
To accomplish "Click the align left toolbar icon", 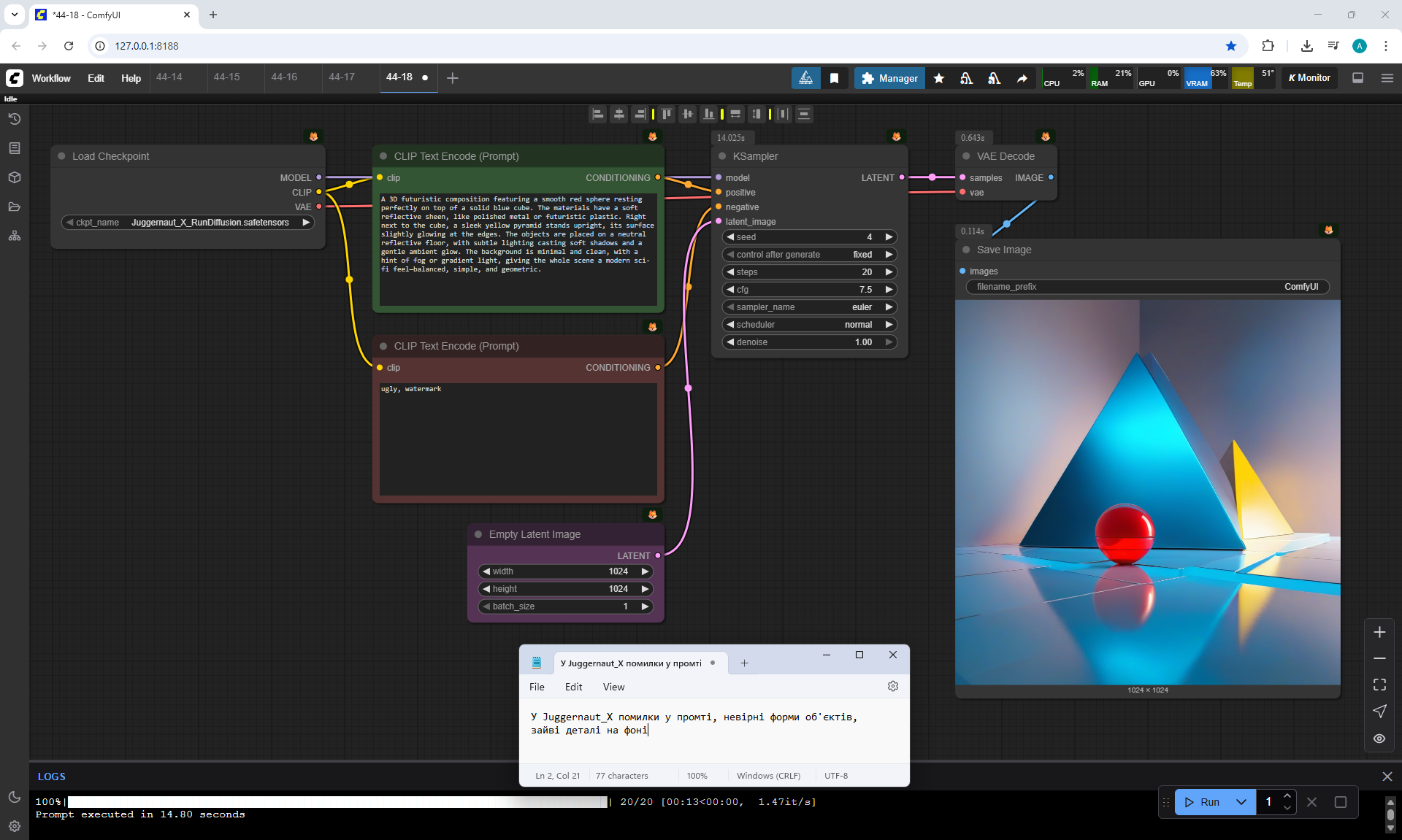I will coord(597,114).
